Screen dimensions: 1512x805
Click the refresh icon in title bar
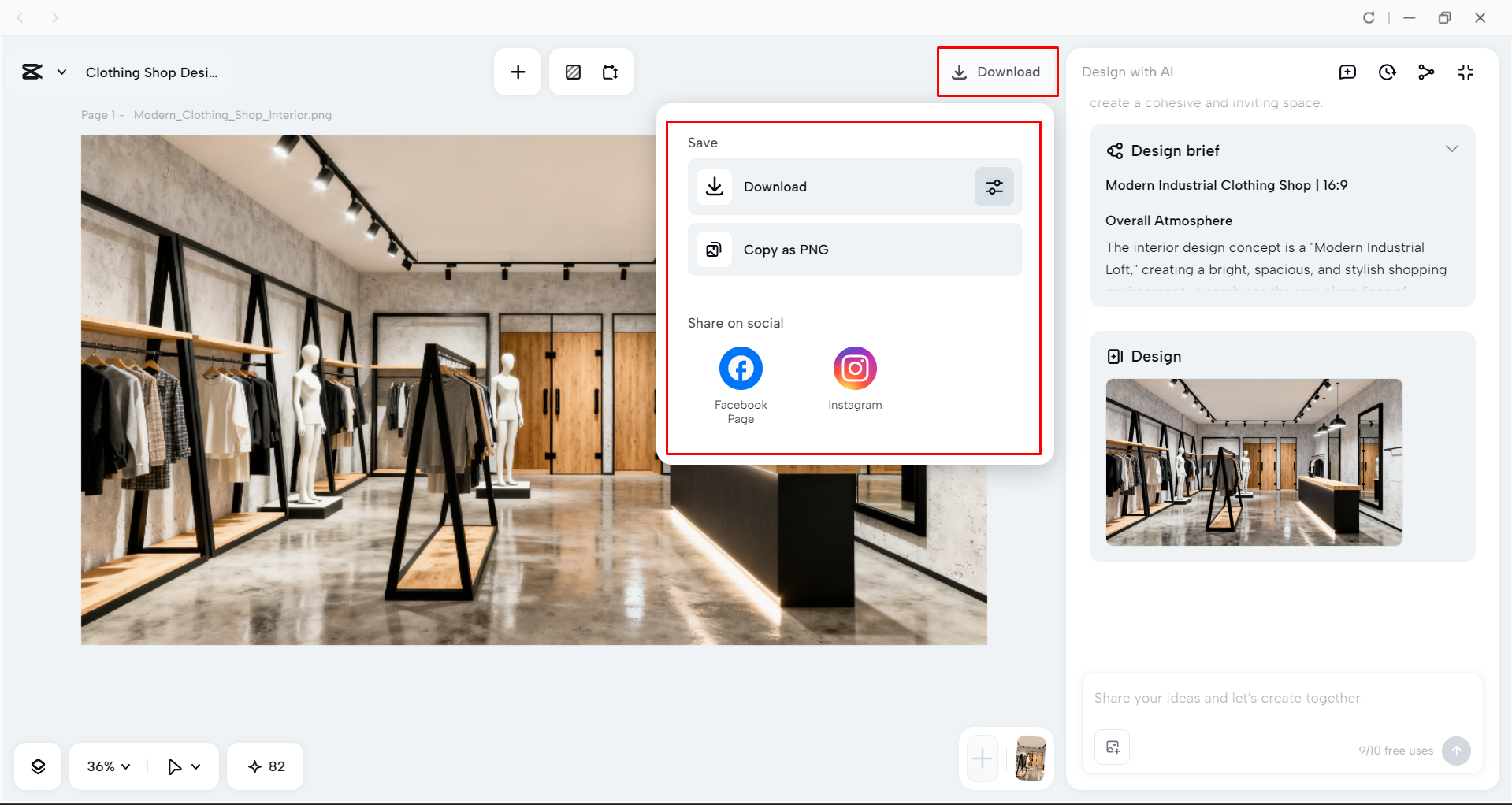click(1369, 17)
